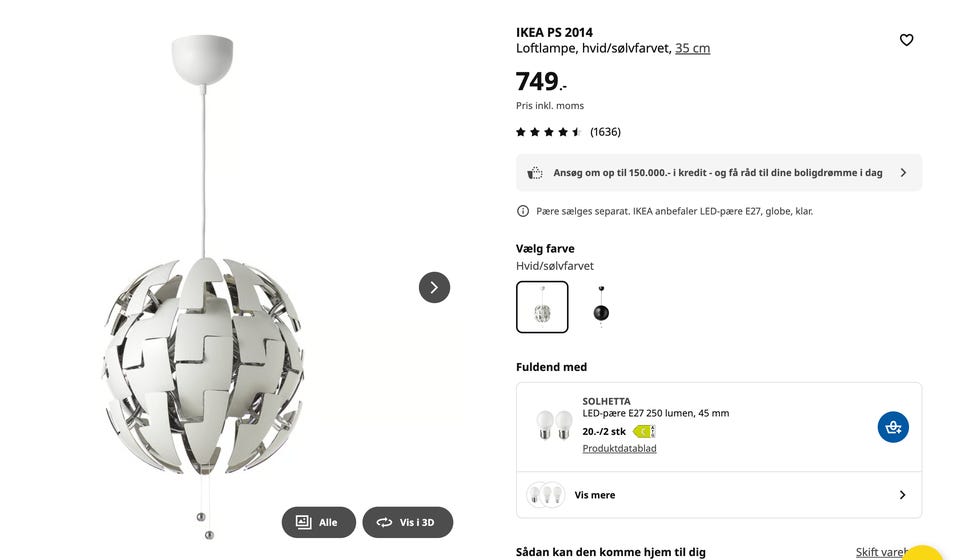Show next product image arrow
Screen dimensions: 960x560
[434, 287]
